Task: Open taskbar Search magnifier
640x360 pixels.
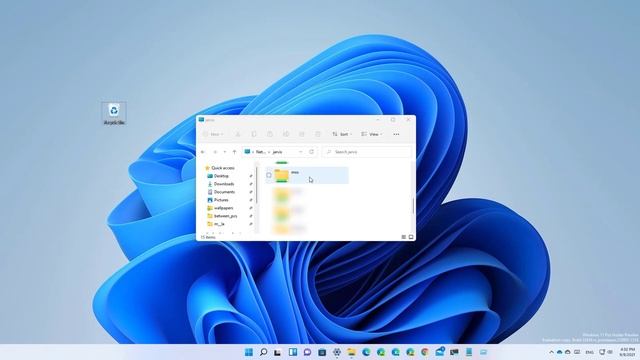Action: [x=263, y=352]
